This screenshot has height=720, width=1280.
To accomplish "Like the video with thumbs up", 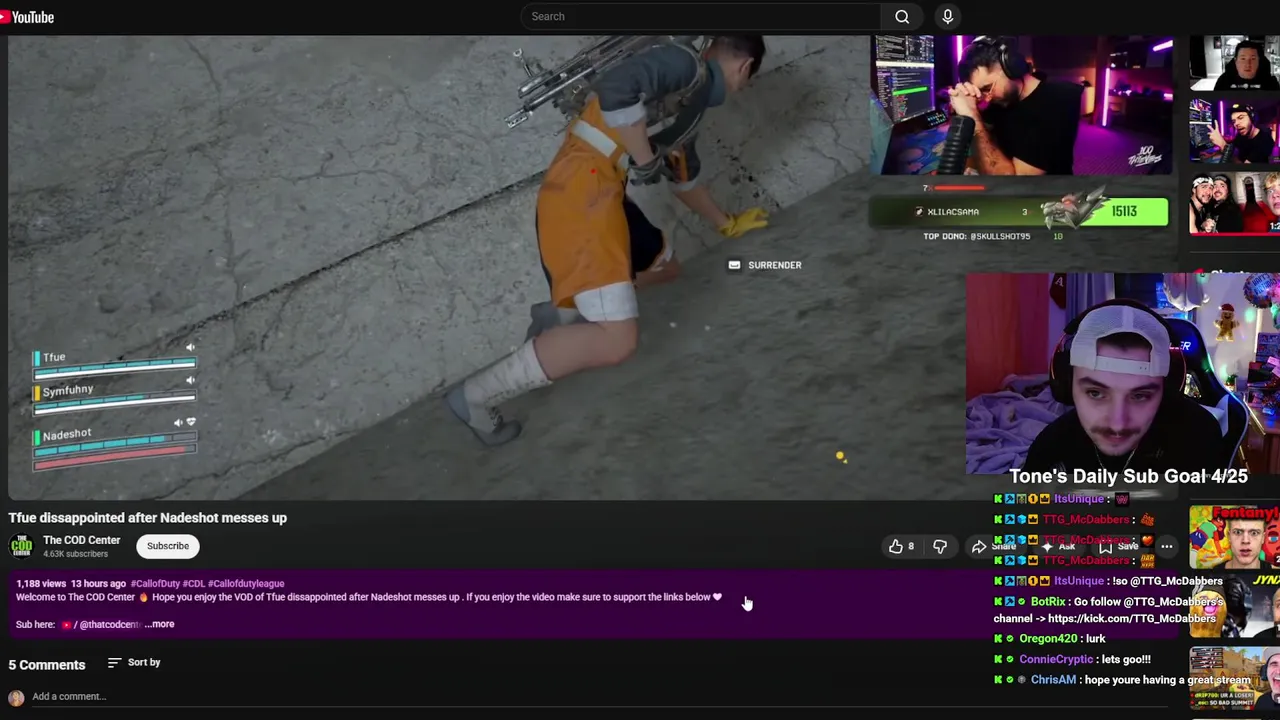I will (901, 546).
